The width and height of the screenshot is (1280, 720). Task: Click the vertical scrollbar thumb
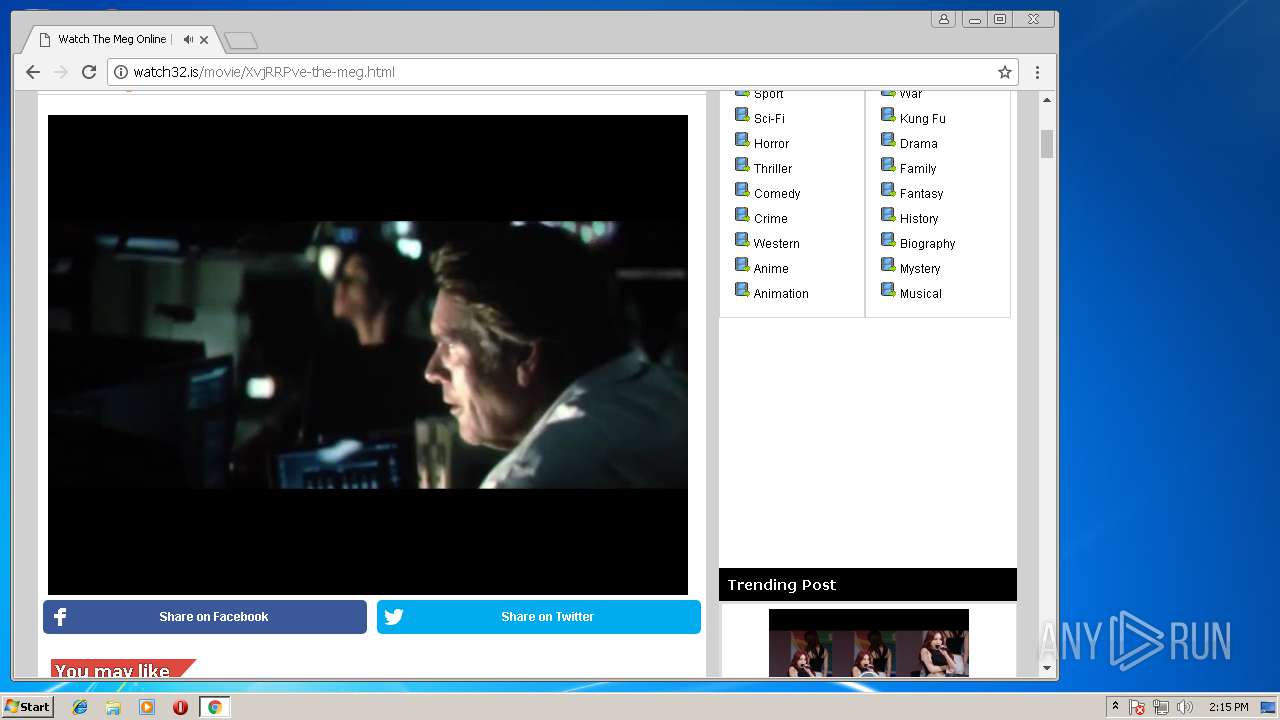click(x=1047, y=144)
